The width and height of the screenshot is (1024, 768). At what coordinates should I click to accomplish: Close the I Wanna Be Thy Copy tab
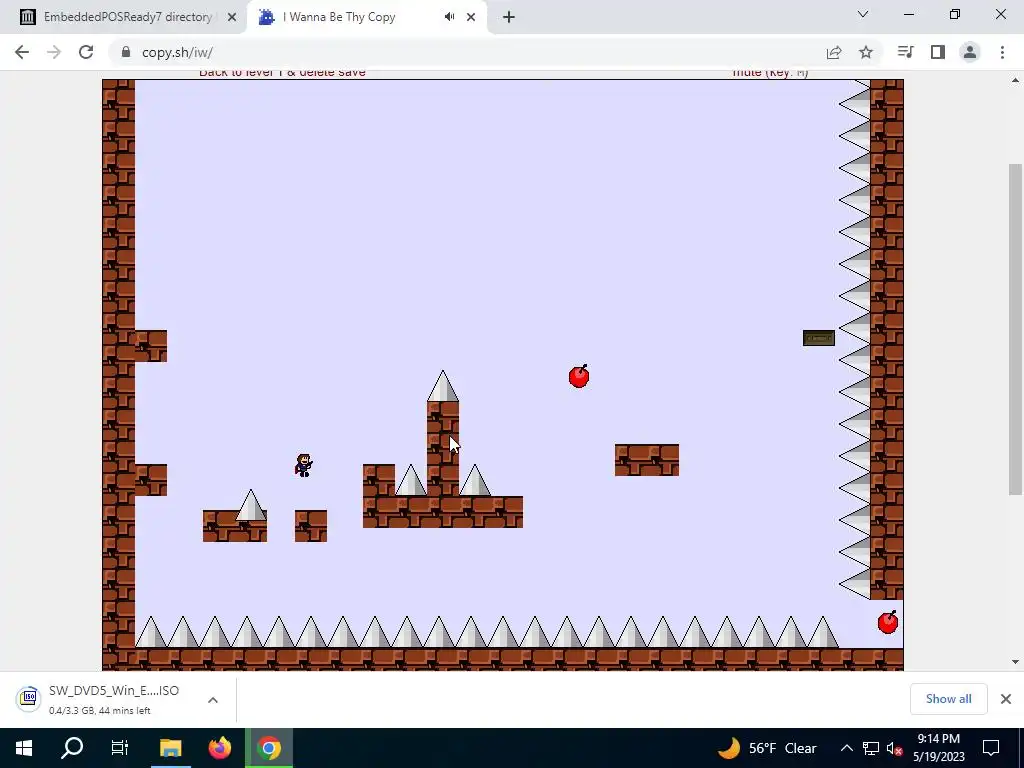[x=471, y=17]
